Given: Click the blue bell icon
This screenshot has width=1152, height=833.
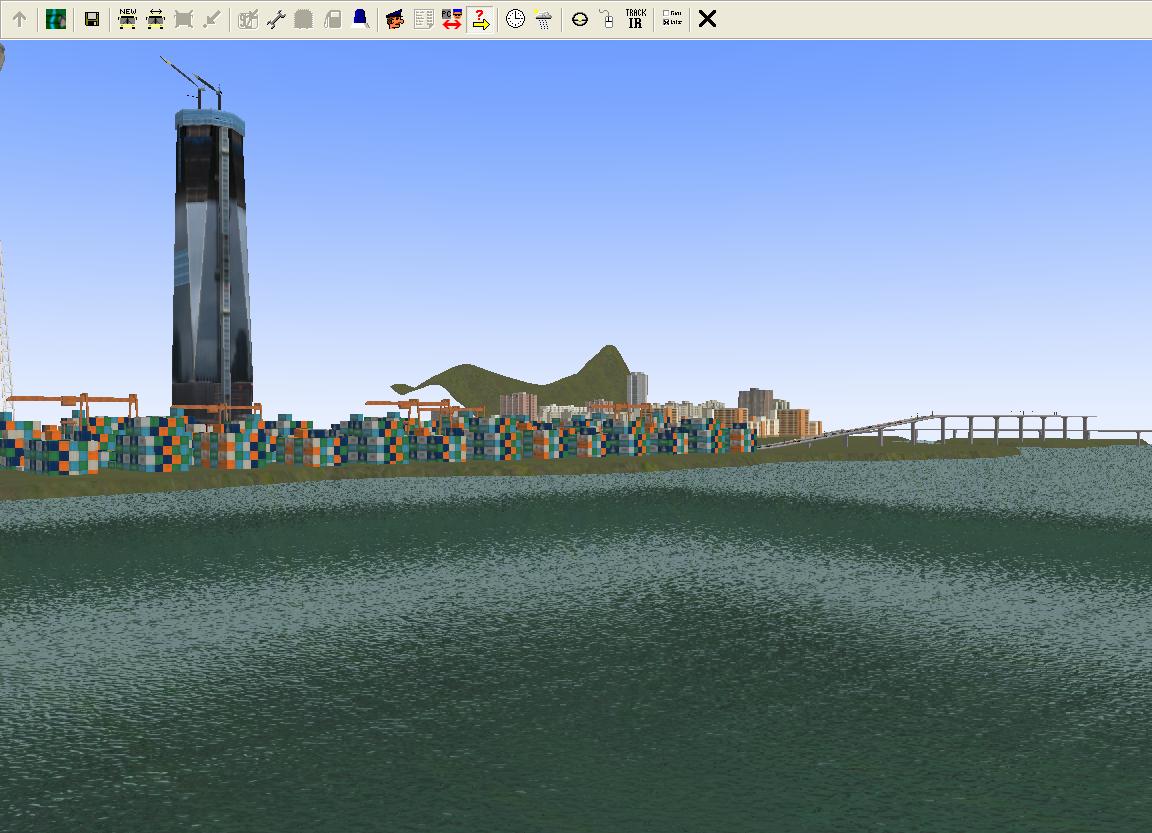Looking at the screenshot, I should tap(361, 19).
